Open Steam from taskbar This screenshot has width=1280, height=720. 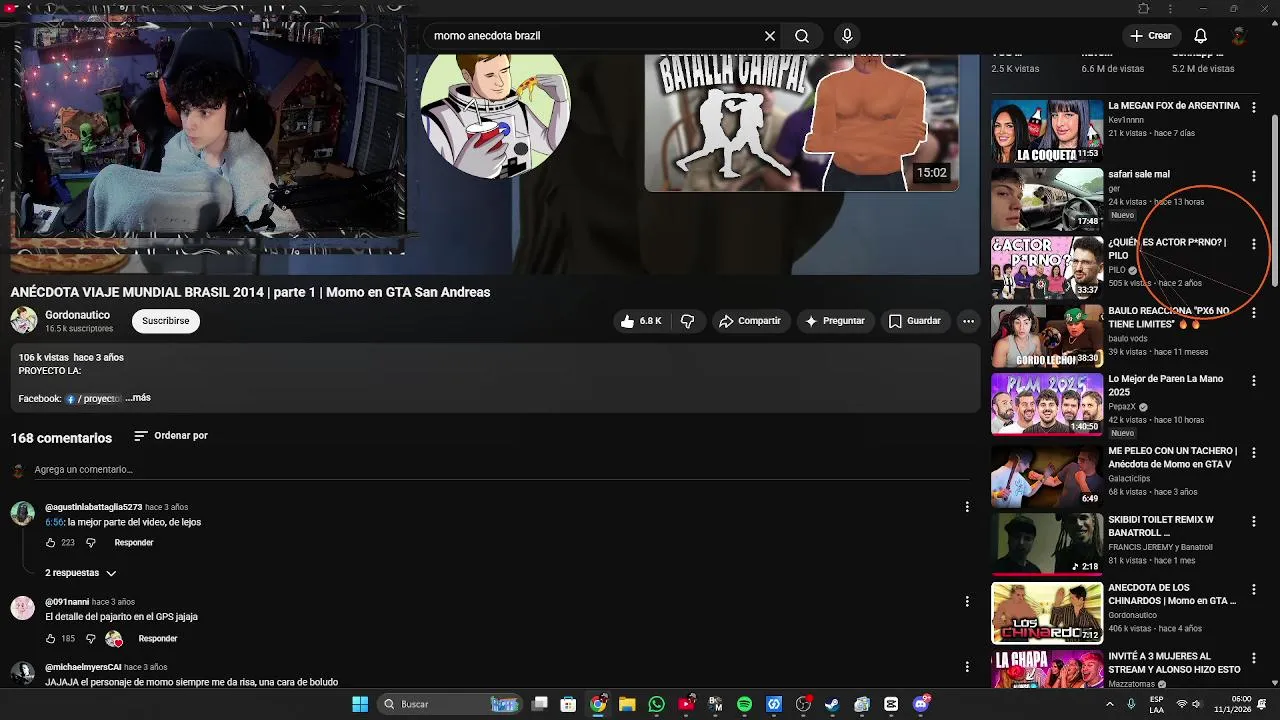832,704
